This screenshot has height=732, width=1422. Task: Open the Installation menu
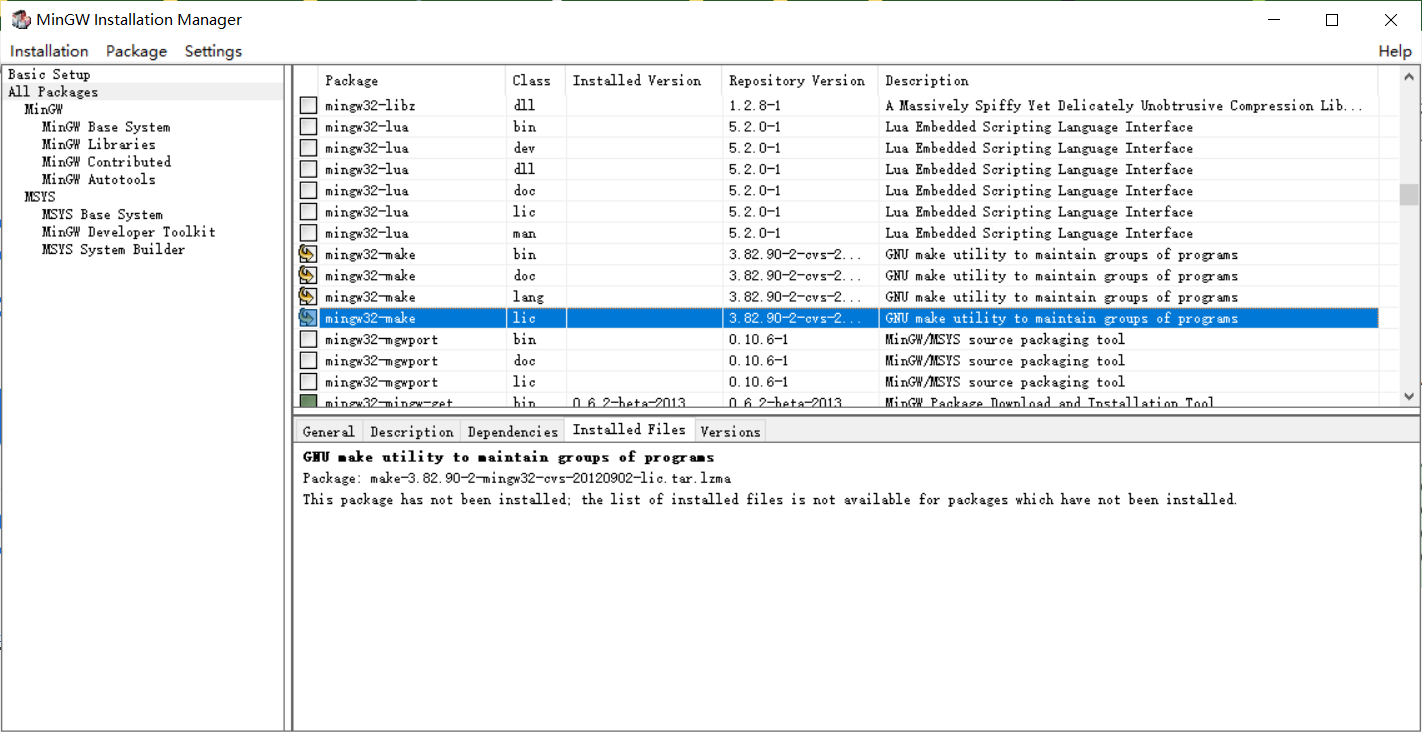pos(49,51)
